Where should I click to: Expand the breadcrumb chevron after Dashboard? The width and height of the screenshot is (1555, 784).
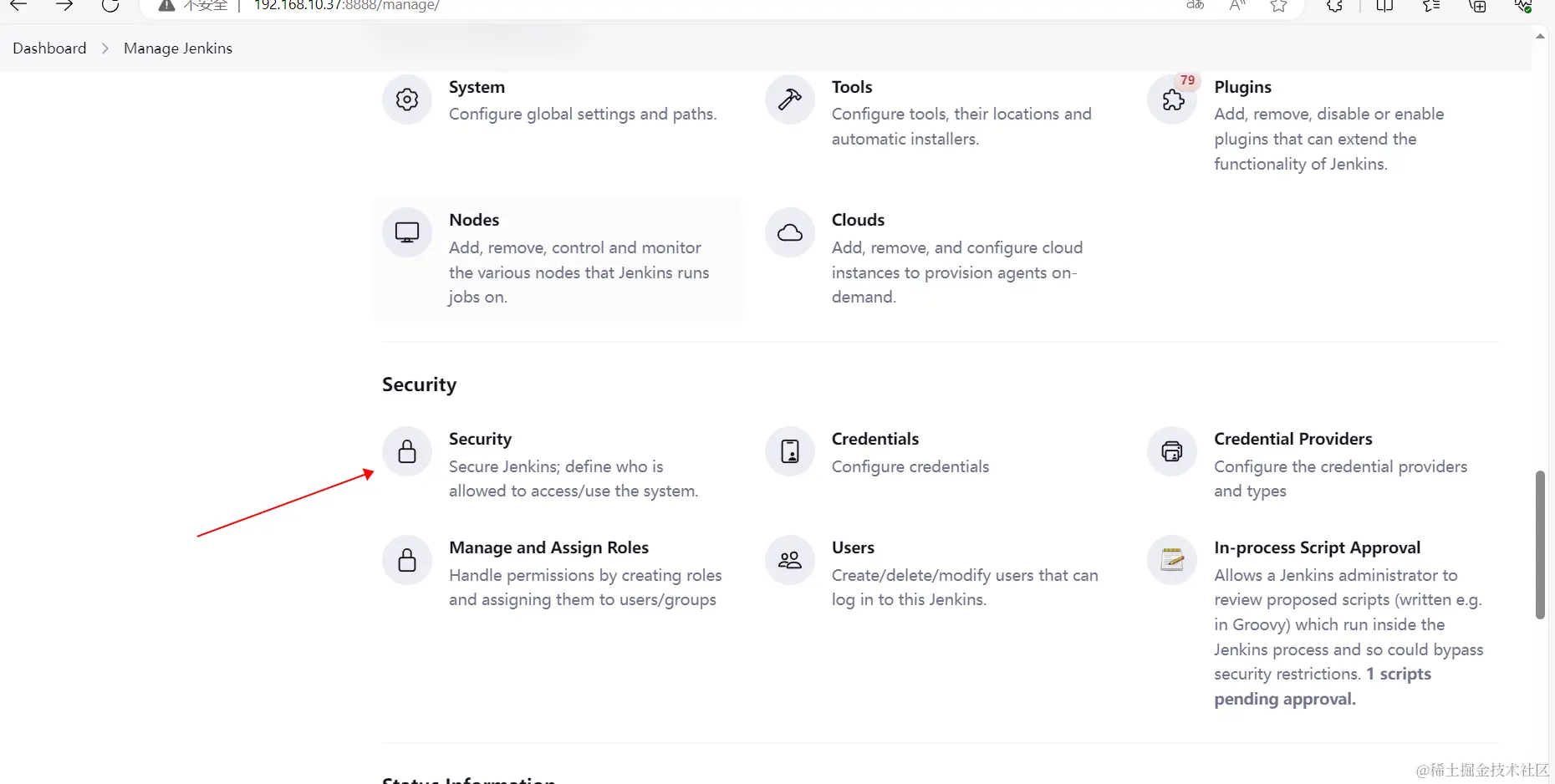click(x=105, y=48)
